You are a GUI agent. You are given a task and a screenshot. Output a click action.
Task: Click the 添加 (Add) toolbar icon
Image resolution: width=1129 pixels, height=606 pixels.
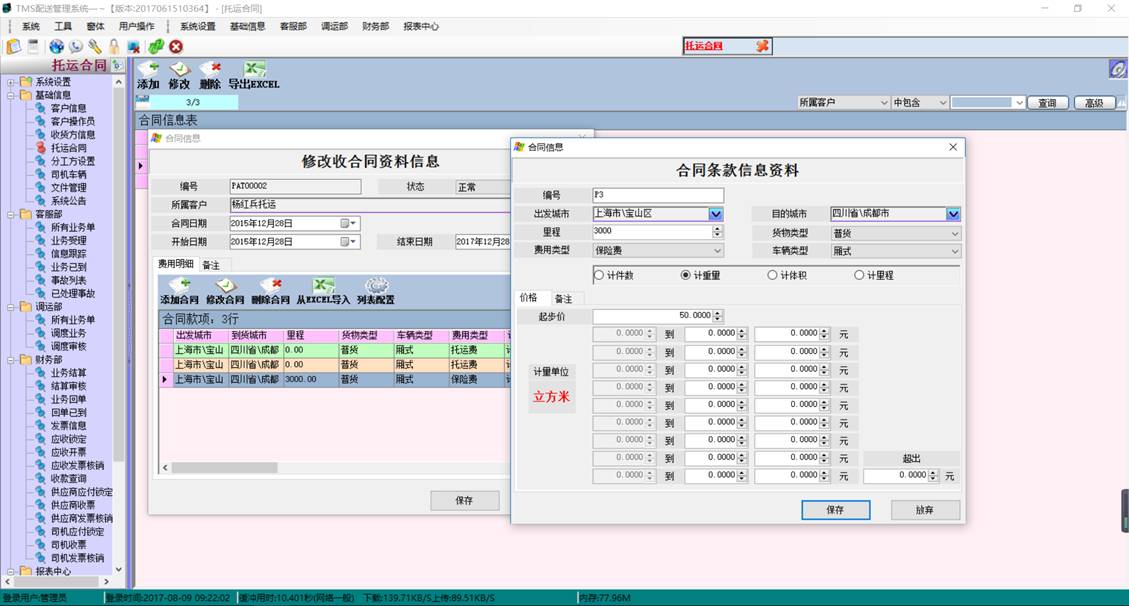148,70
